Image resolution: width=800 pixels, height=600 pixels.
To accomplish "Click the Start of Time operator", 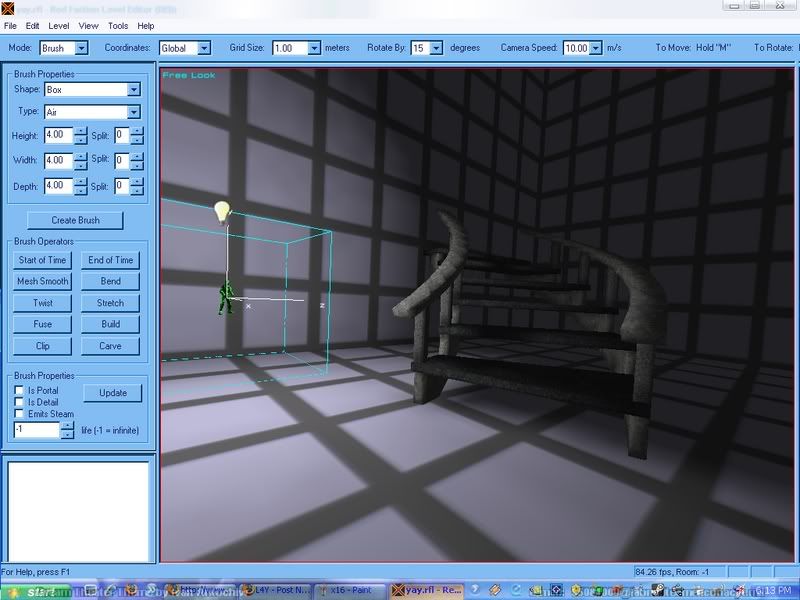I will pos(42,260).
